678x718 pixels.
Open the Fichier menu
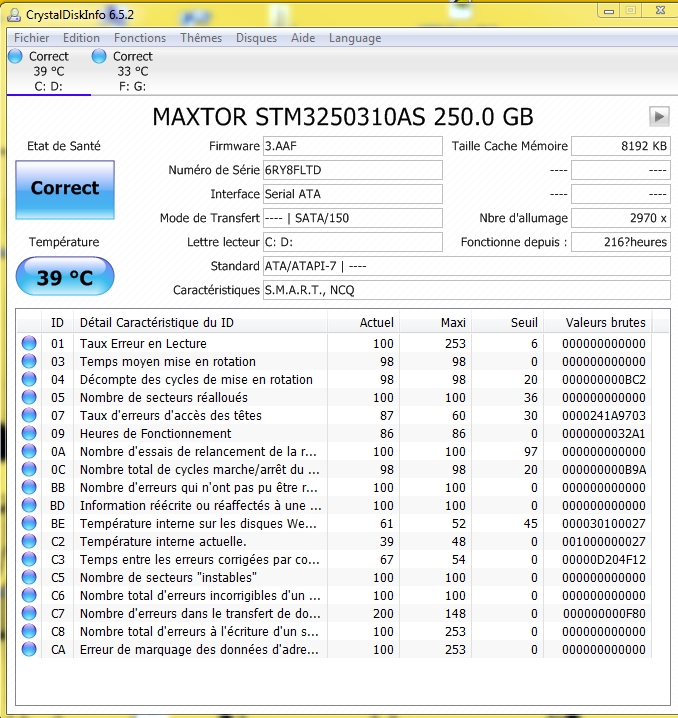(32, 38)
